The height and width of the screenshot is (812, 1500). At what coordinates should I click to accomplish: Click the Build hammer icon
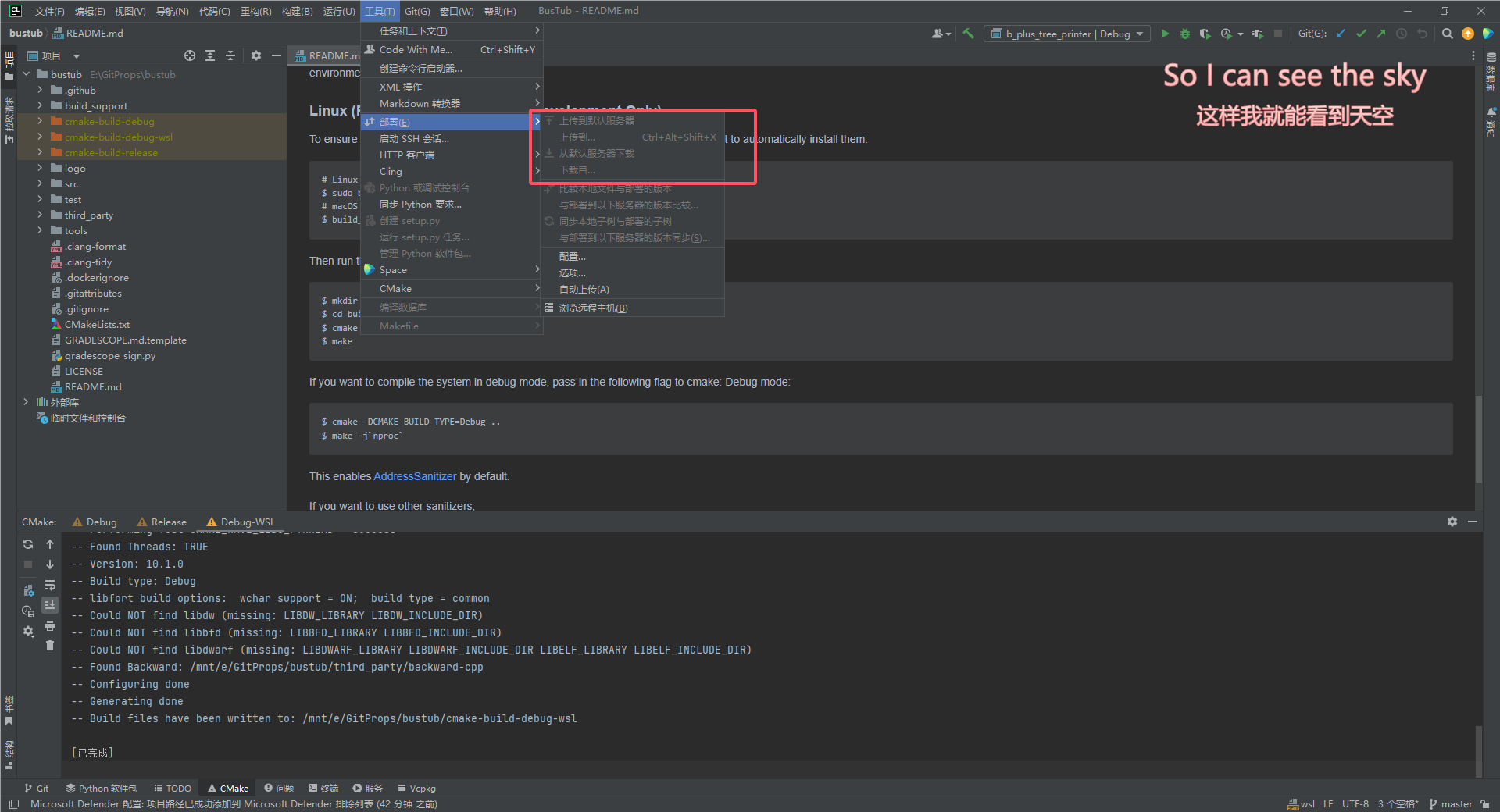[969, 34]
